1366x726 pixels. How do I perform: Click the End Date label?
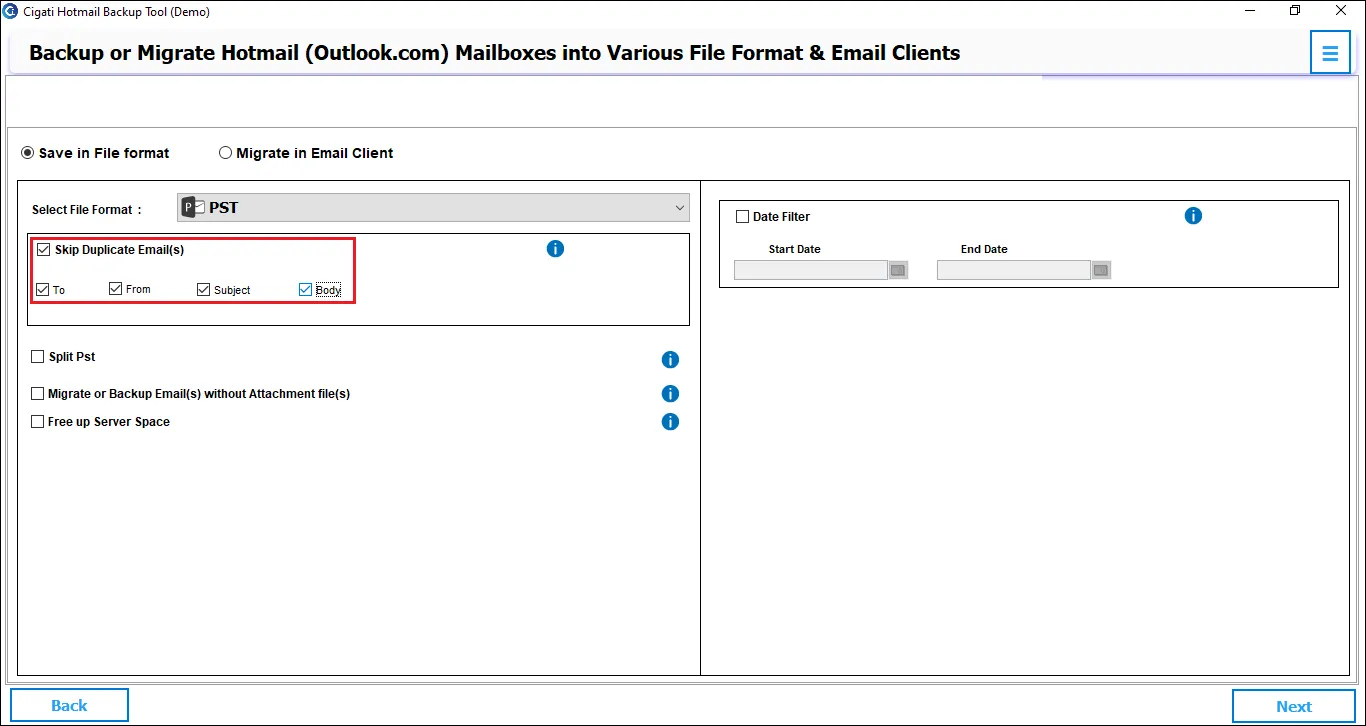984,249
